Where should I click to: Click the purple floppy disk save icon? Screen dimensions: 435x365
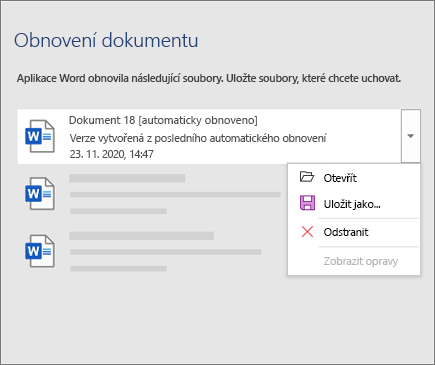(307, 203)
